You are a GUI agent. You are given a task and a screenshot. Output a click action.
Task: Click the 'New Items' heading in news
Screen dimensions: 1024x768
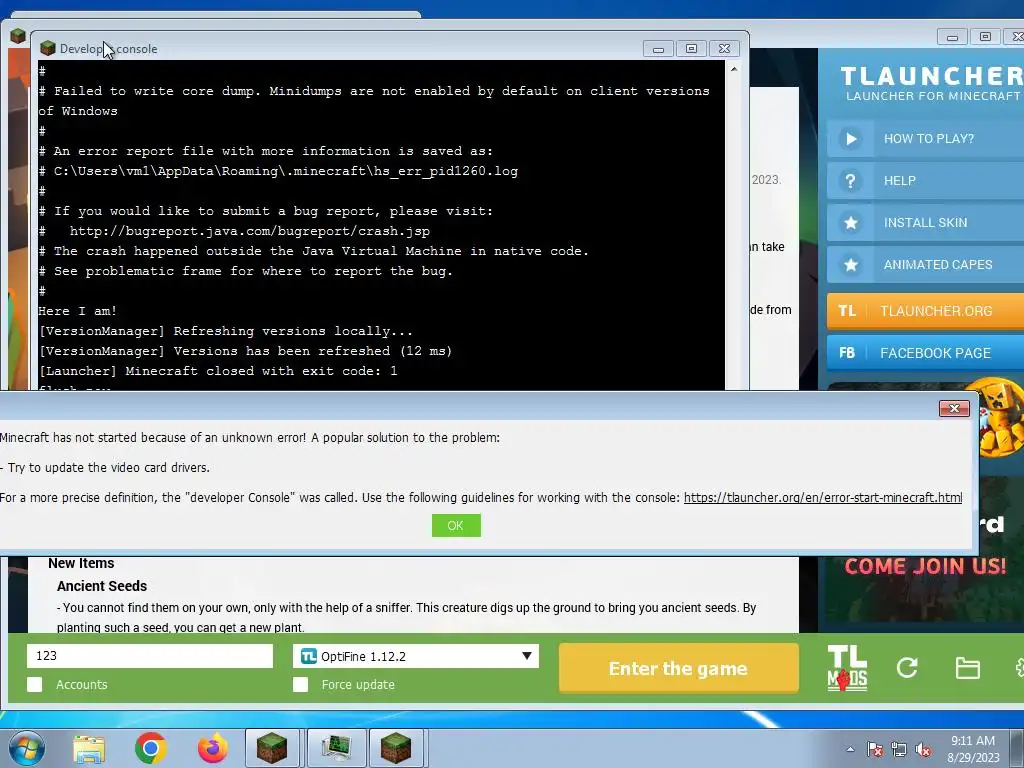(x=81, y=563)
